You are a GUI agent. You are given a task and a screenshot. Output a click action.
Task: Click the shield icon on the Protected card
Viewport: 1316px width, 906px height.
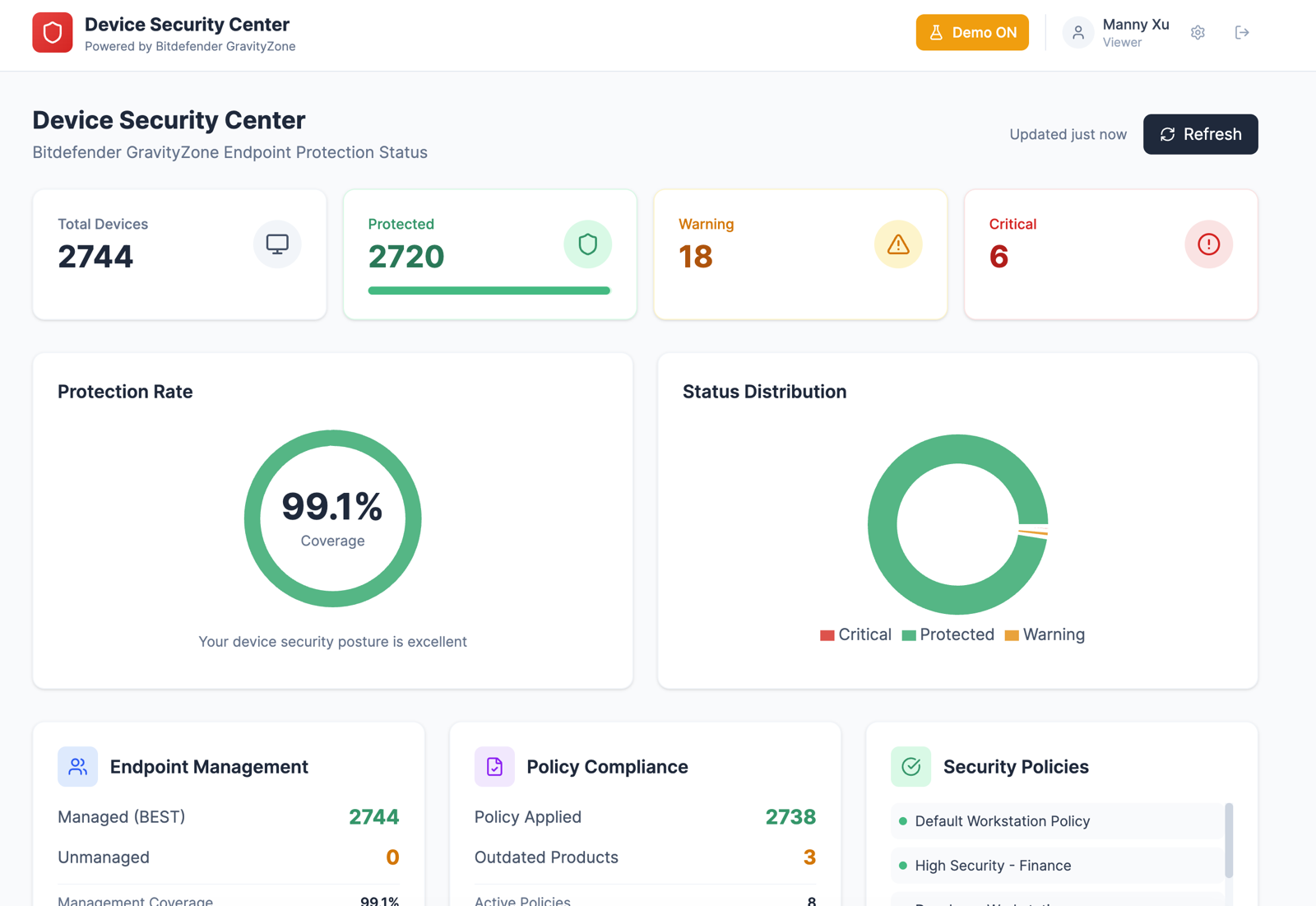click(587, 244)
